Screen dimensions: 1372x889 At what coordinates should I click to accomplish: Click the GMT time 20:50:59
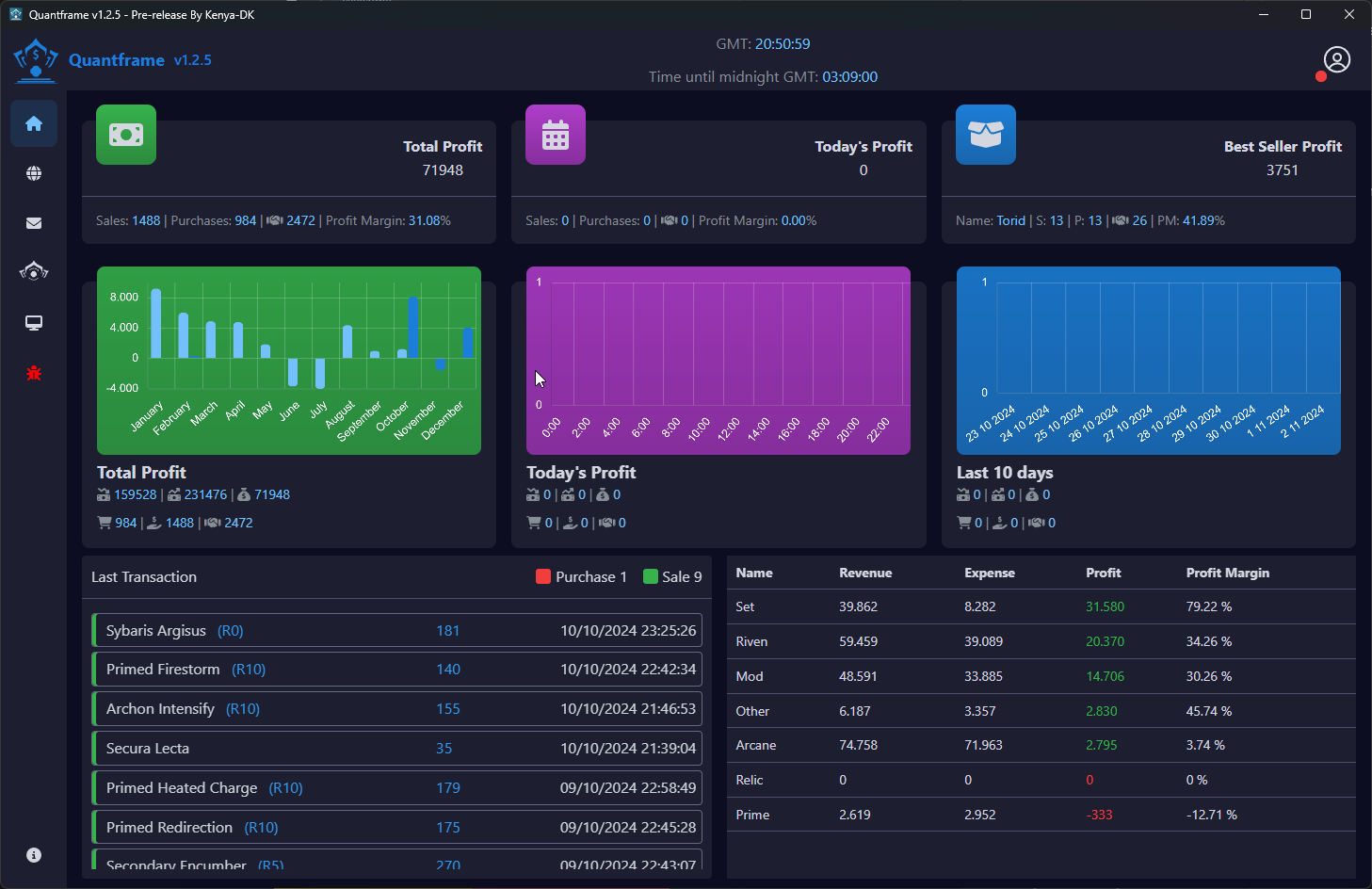pos(783,44)
